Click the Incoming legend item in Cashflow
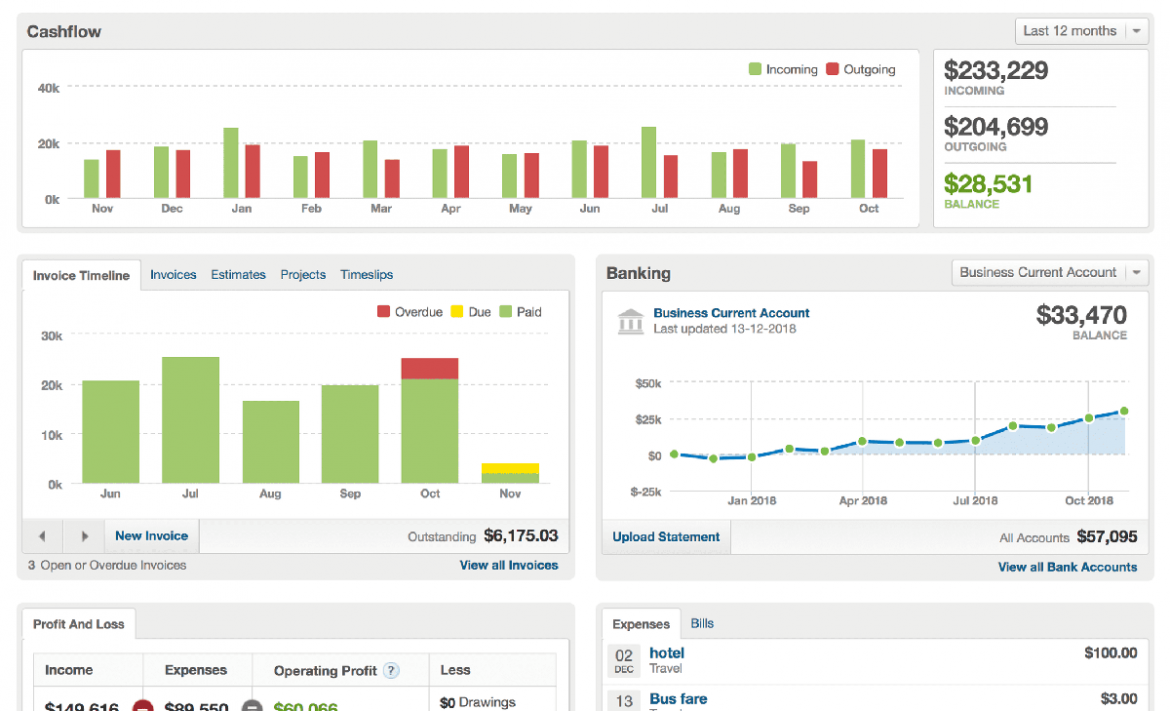The width and height of the screenshot is (1170, 711). (x=783, y=70)
